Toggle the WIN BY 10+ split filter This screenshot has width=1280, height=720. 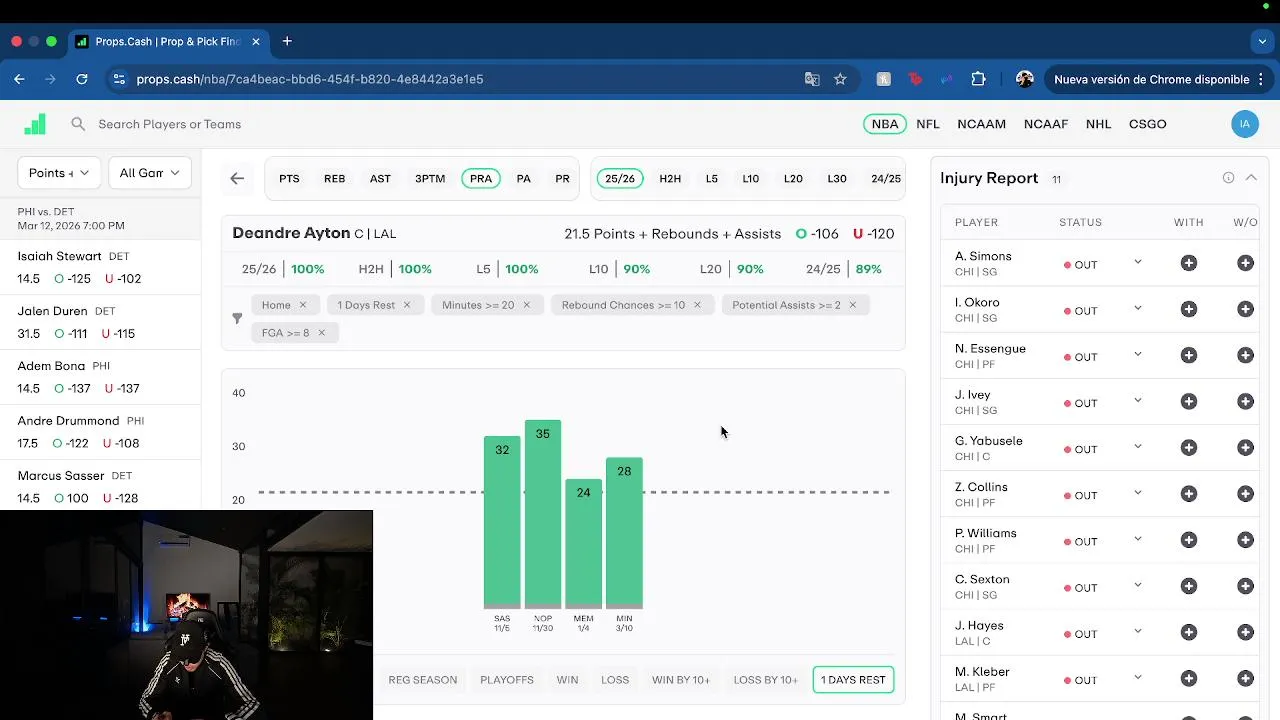tap(681, 680)
